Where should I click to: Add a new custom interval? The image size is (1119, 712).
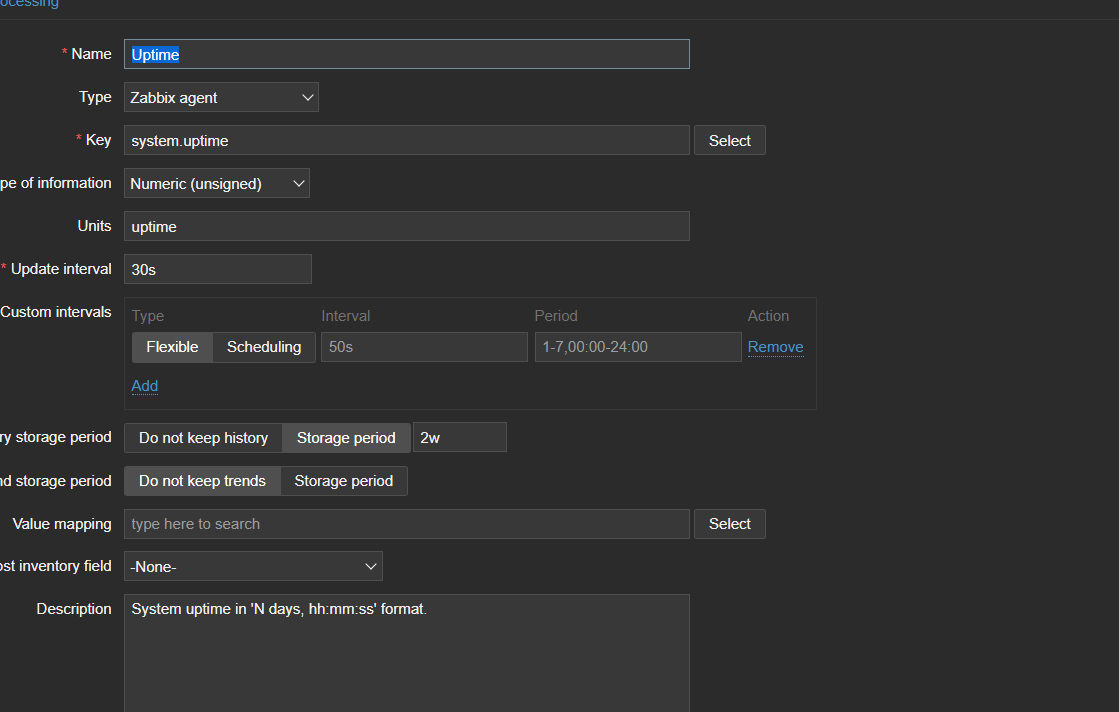pyautogui.click(x=145, y=386)
